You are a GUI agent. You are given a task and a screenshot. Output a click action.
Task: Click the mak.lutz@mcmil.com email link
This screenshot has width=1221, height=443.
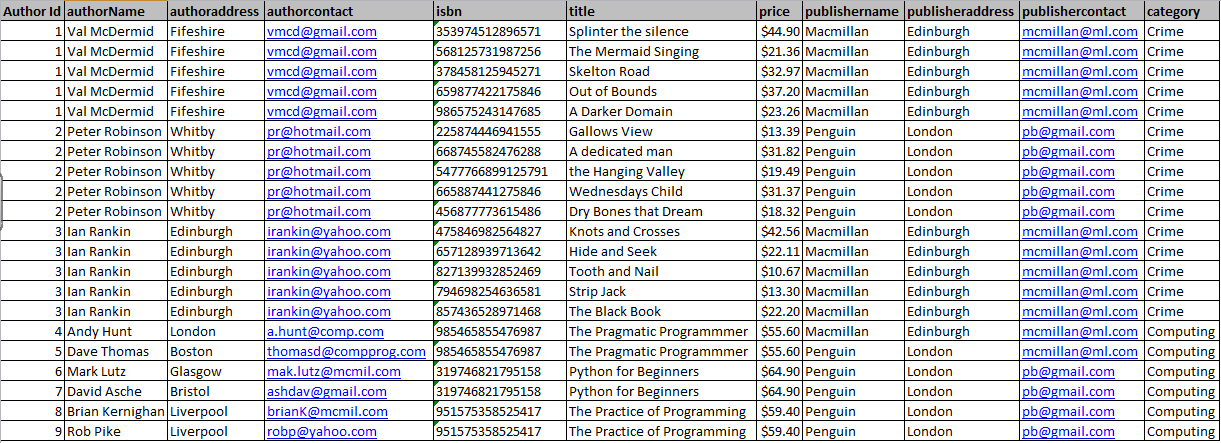333,371
